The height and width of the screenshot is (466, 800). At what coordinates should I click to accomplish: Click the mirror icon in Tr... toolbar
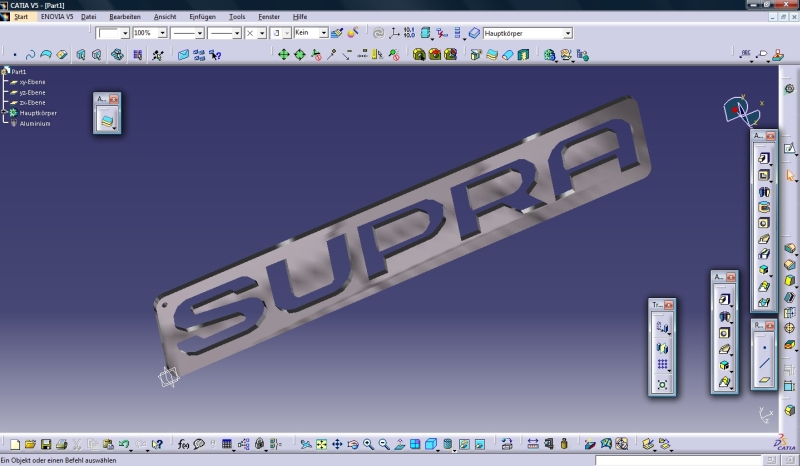(662, 348)
